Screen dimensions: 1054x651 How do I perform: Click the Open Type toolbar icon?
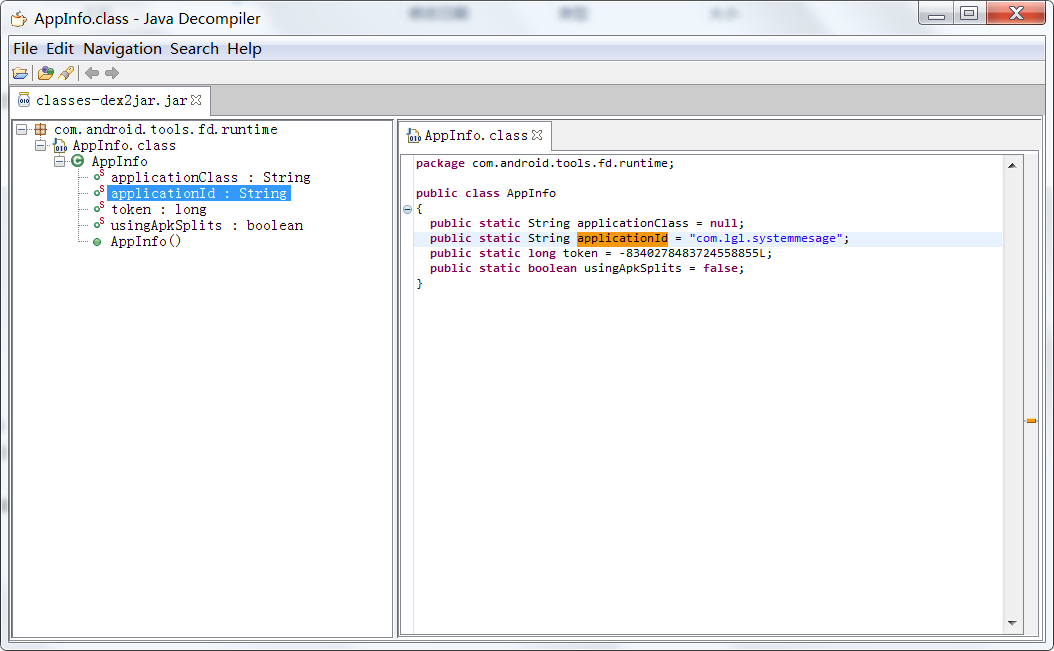point(45,73)
